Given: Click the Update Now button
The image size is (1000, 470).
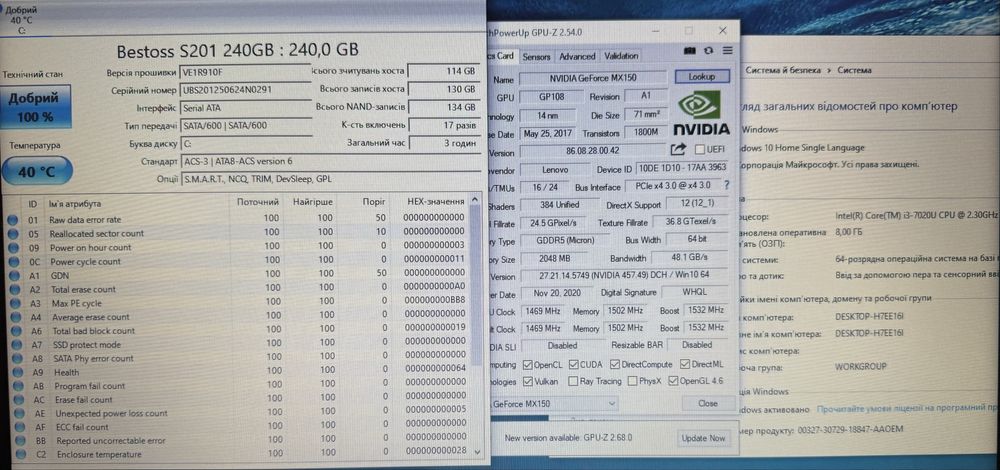Looking at the screenshot, I should (x=703, y=438).
